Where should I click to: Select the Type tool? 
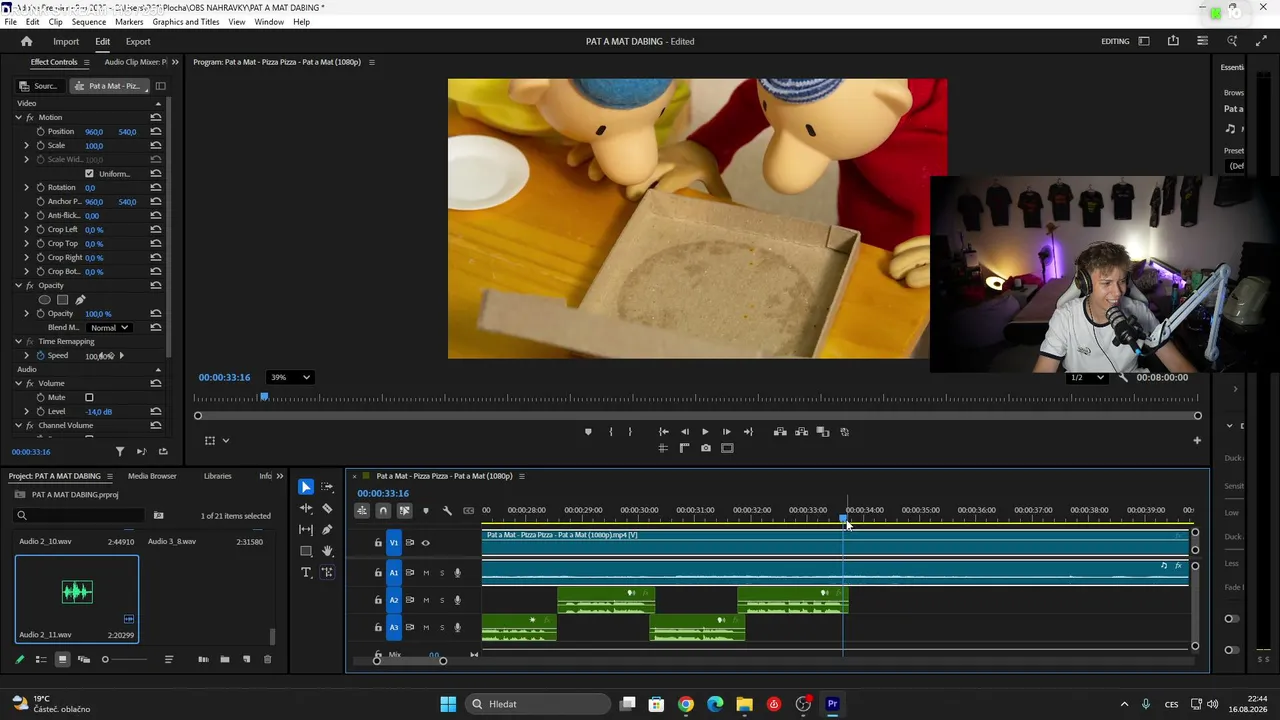(306, 572)
